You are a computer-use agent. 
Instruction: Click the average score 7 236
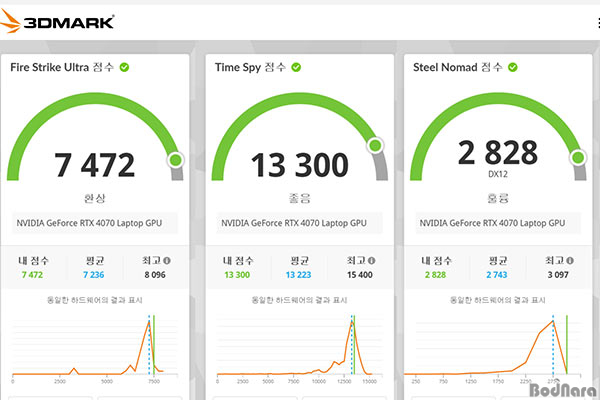(x=94, y=275)
